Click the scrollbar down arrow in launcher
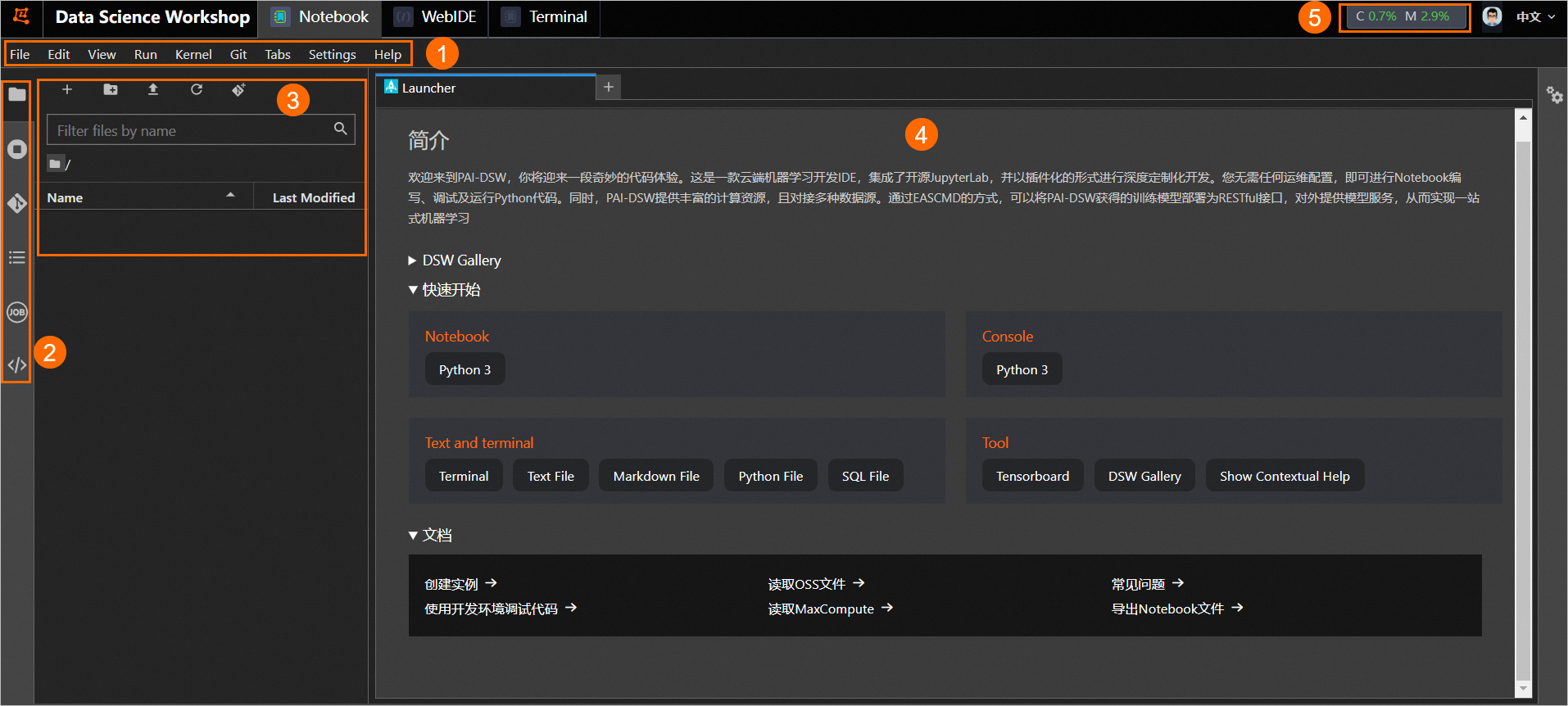Viewport: 1568px width, 706px height. point(1523,689)
